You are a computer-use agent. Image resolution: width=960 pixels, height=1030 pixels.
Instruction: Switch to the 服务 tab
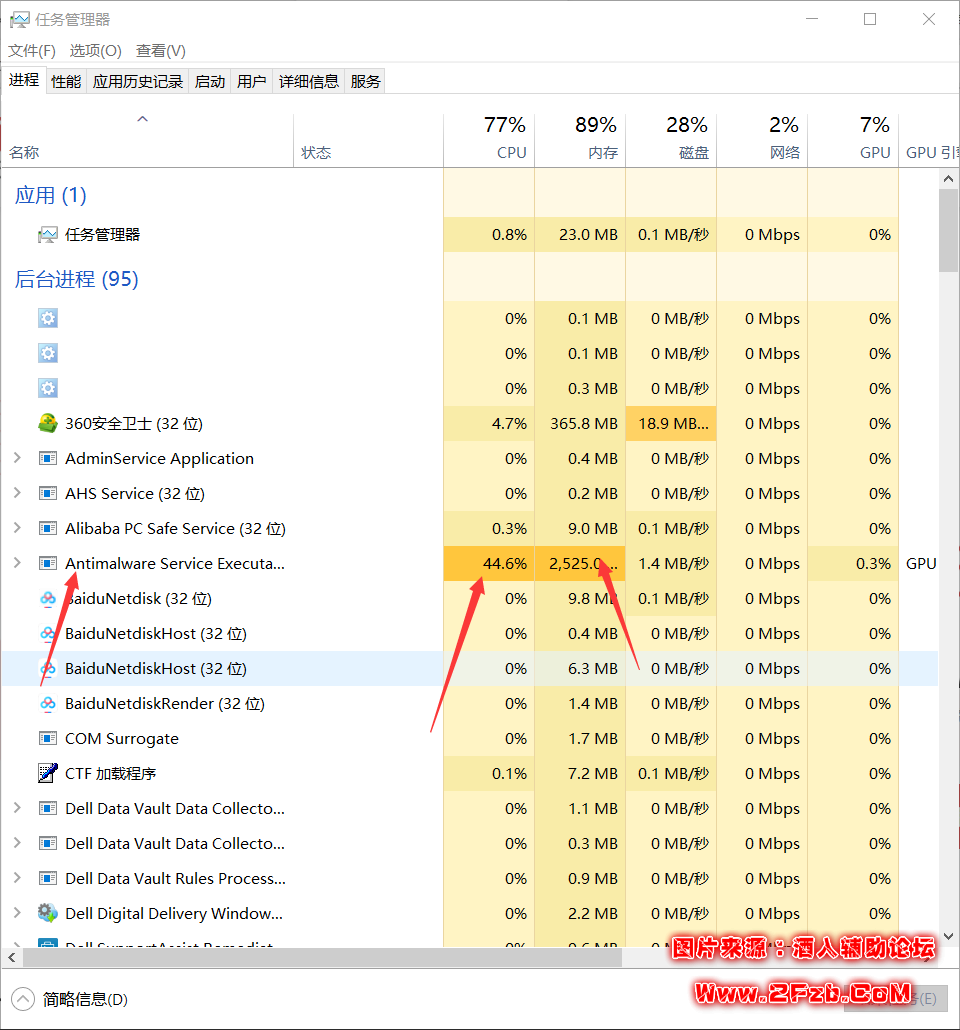(x=365, y=81)
